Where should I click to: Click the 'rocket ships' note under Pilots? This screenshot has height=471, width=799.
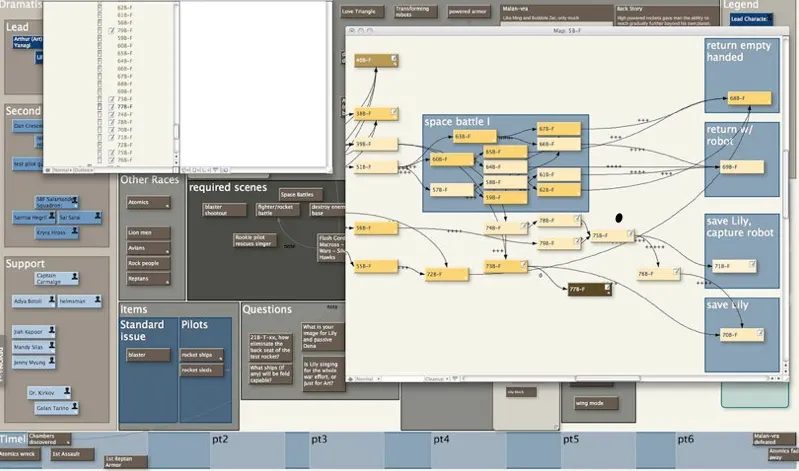point(202,355)
